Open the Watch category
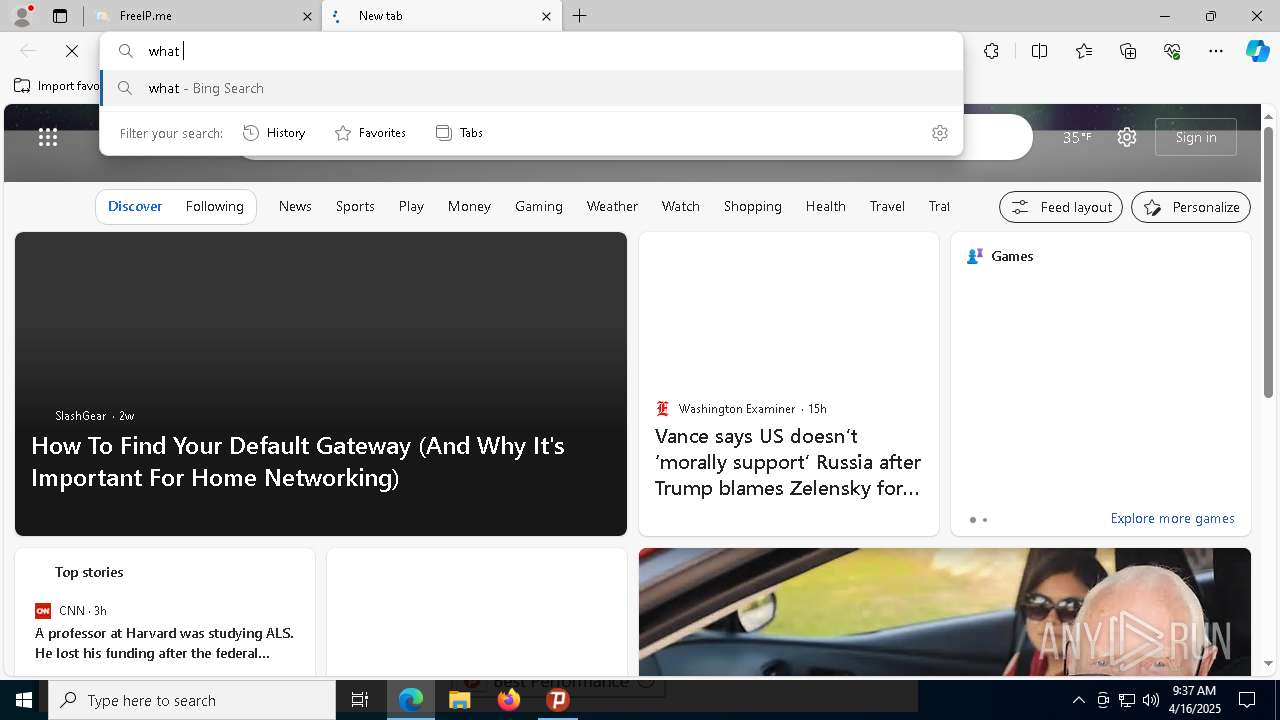The height and width of the screenshot is (720, 1280). click(681, 206)
